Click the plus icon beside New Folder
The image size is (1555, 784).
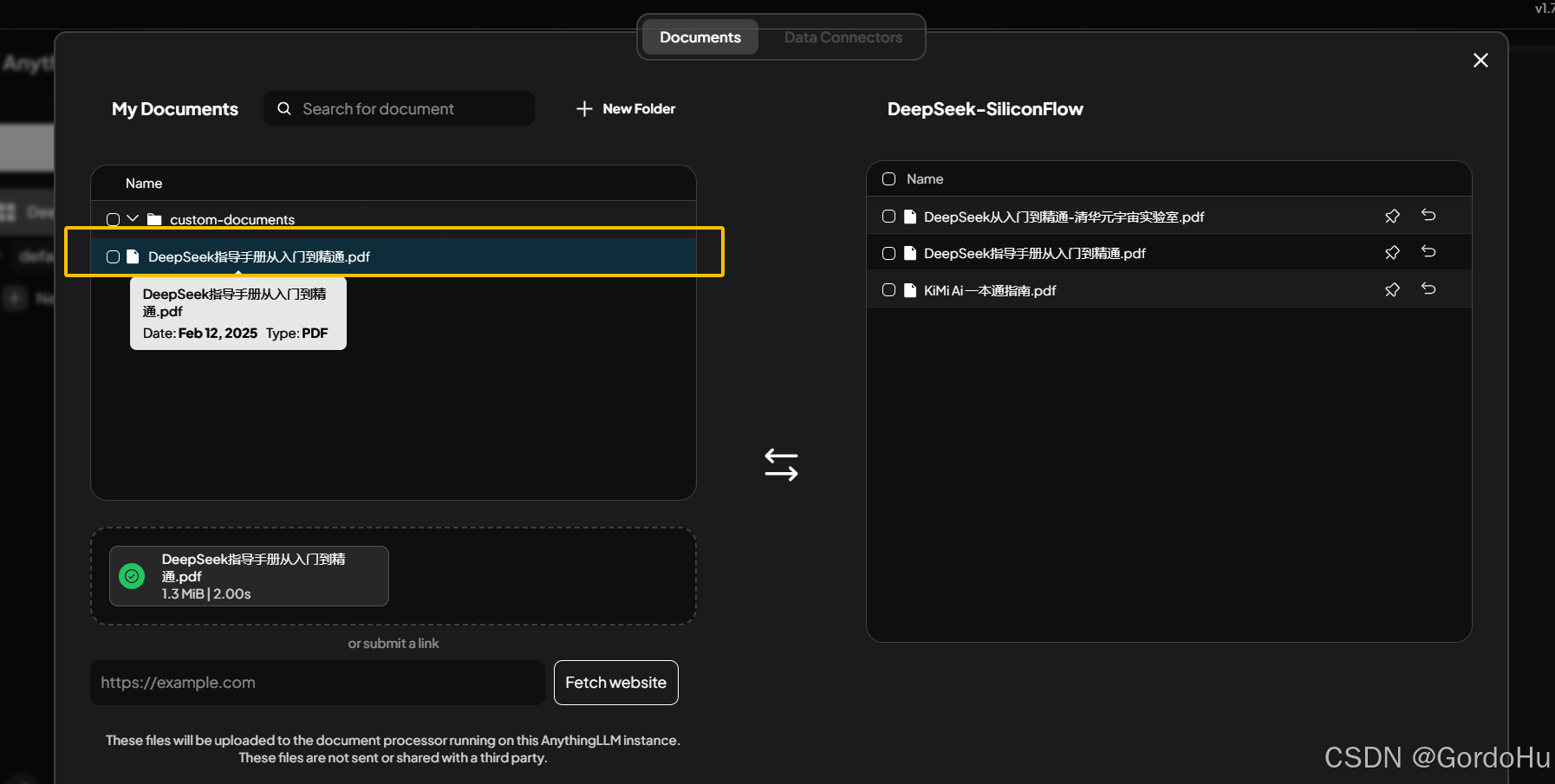584,108
